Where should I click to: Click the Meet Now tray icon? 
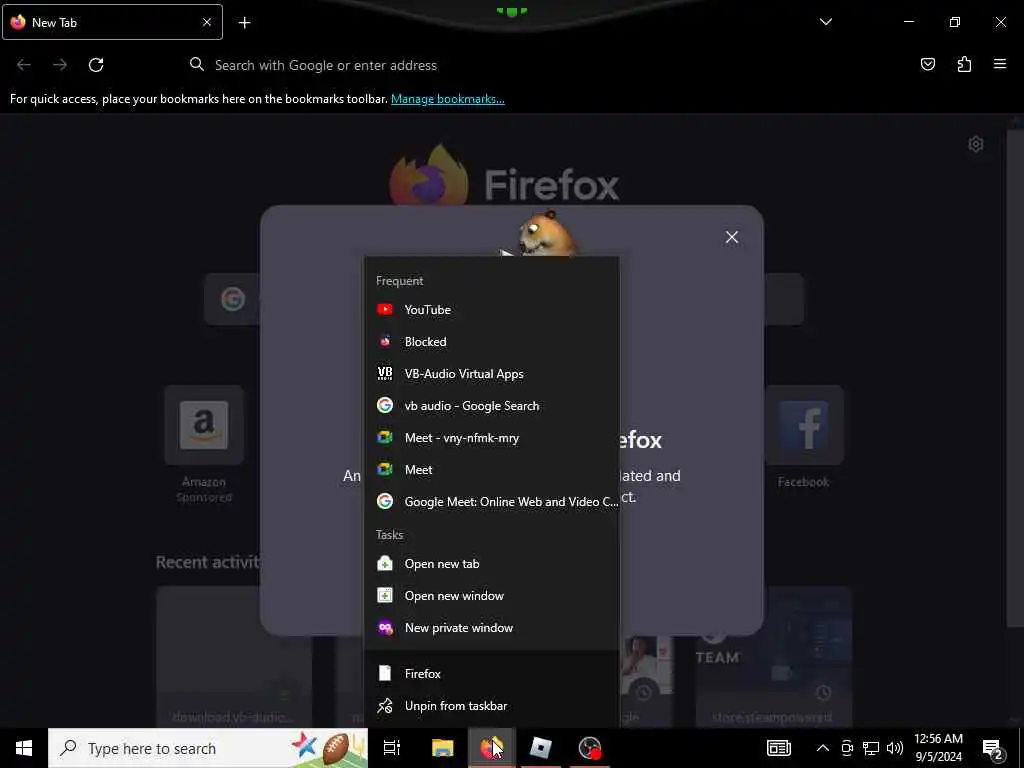click(x=847, y=748)
